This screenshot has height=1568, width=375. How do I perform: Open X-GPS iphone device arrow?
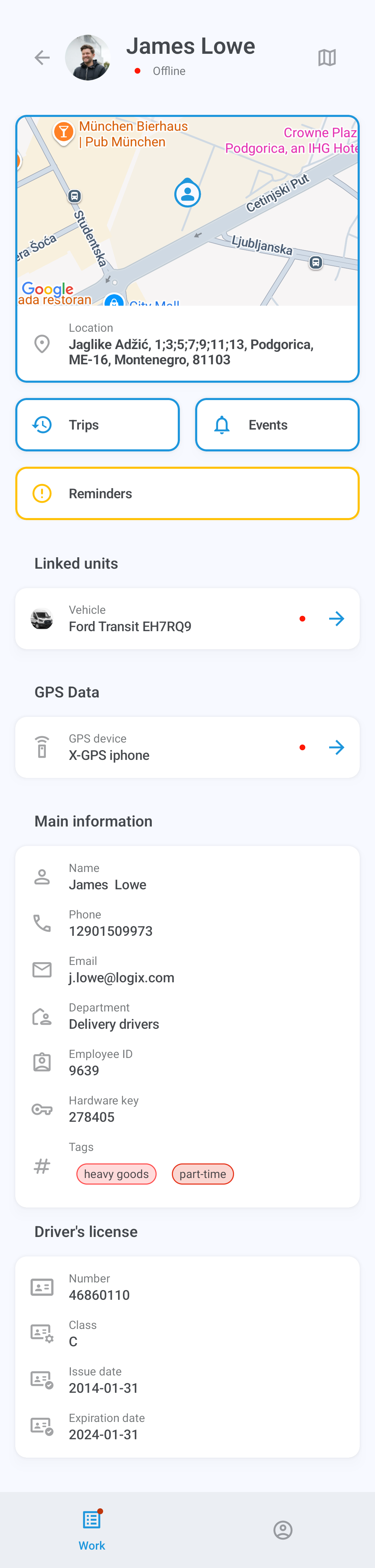coord(337,747)
